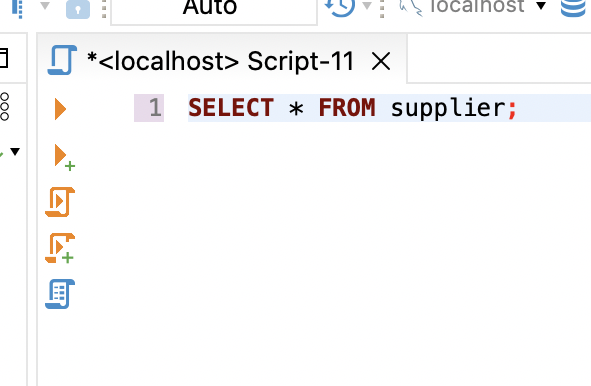
Task: Toggle the blue lock transaction icon
Action: click(78, 9)
